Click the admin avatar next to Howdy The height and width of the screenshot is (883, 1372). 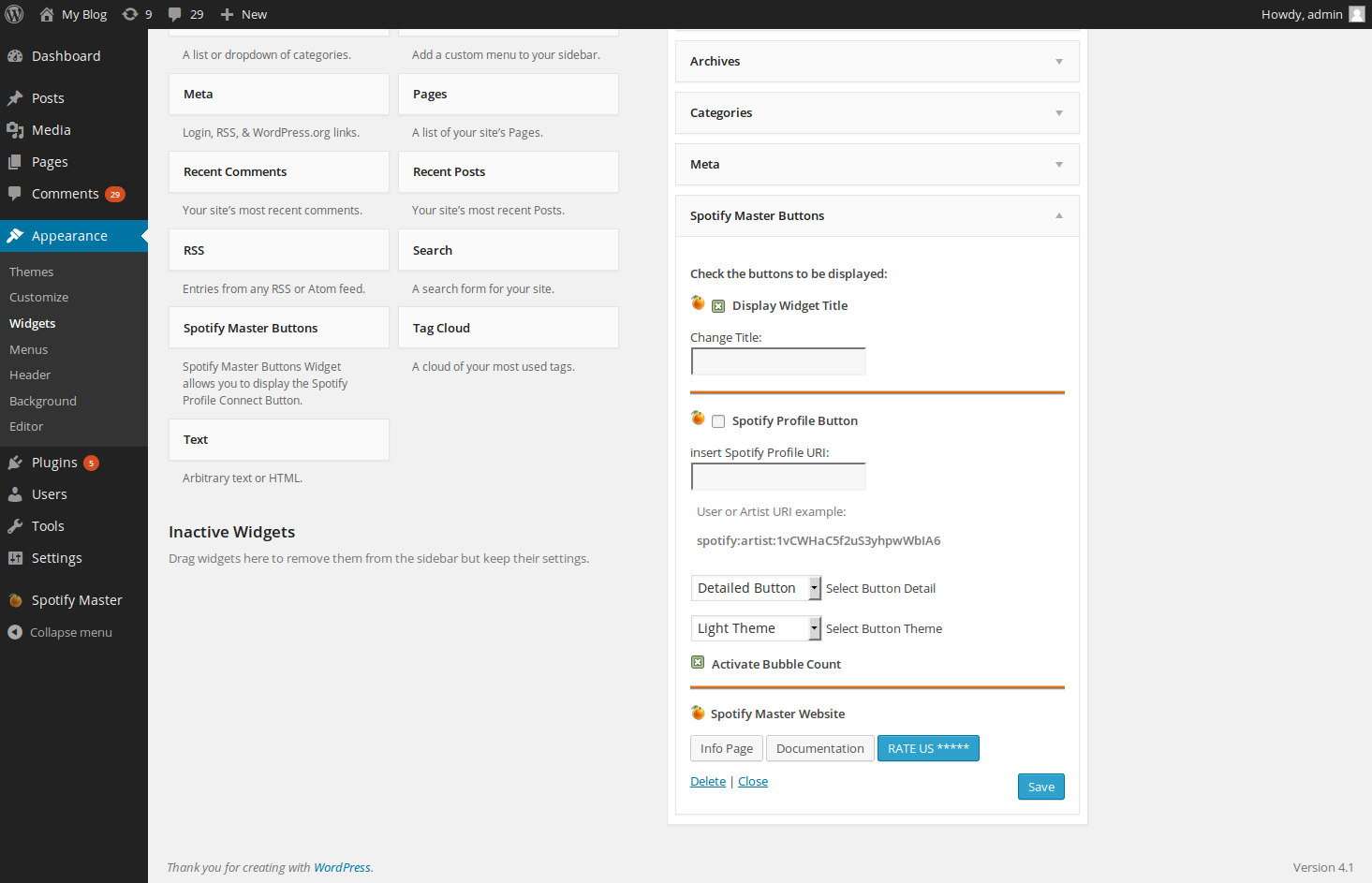click(1356, 14)
